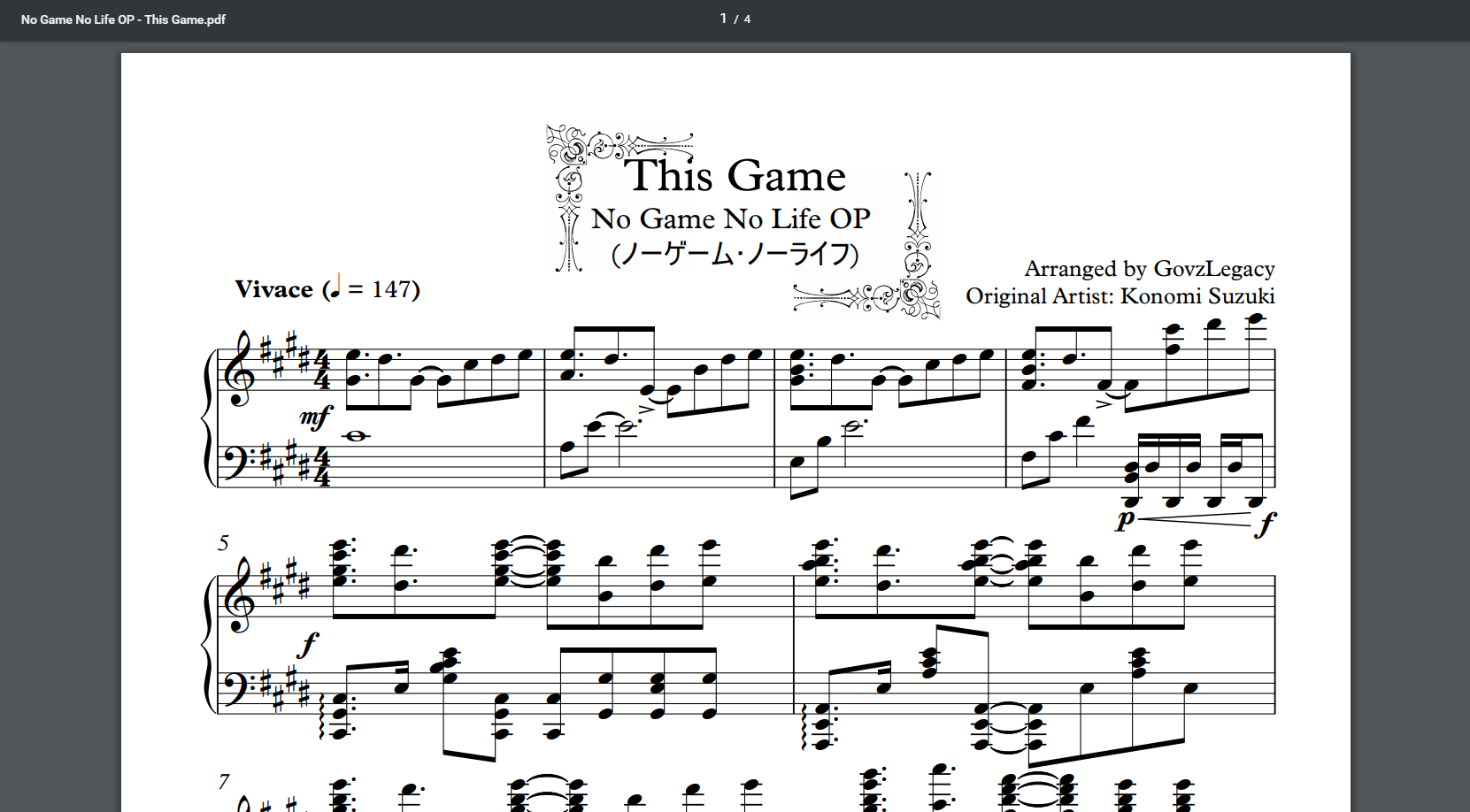
Task: Click "Arranged by GovzLegacy" credit text
Action: (1150, 269)
